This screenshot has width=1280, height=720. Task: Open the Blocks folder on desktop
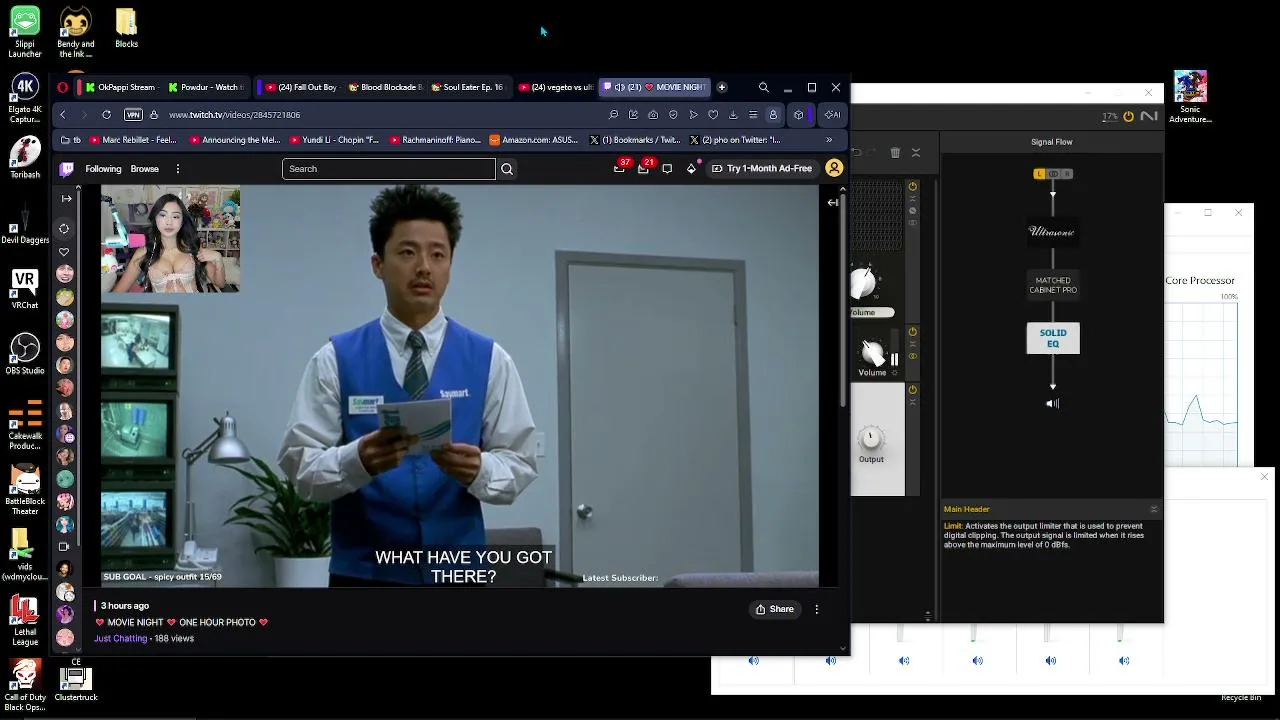(x=126, y=28)
